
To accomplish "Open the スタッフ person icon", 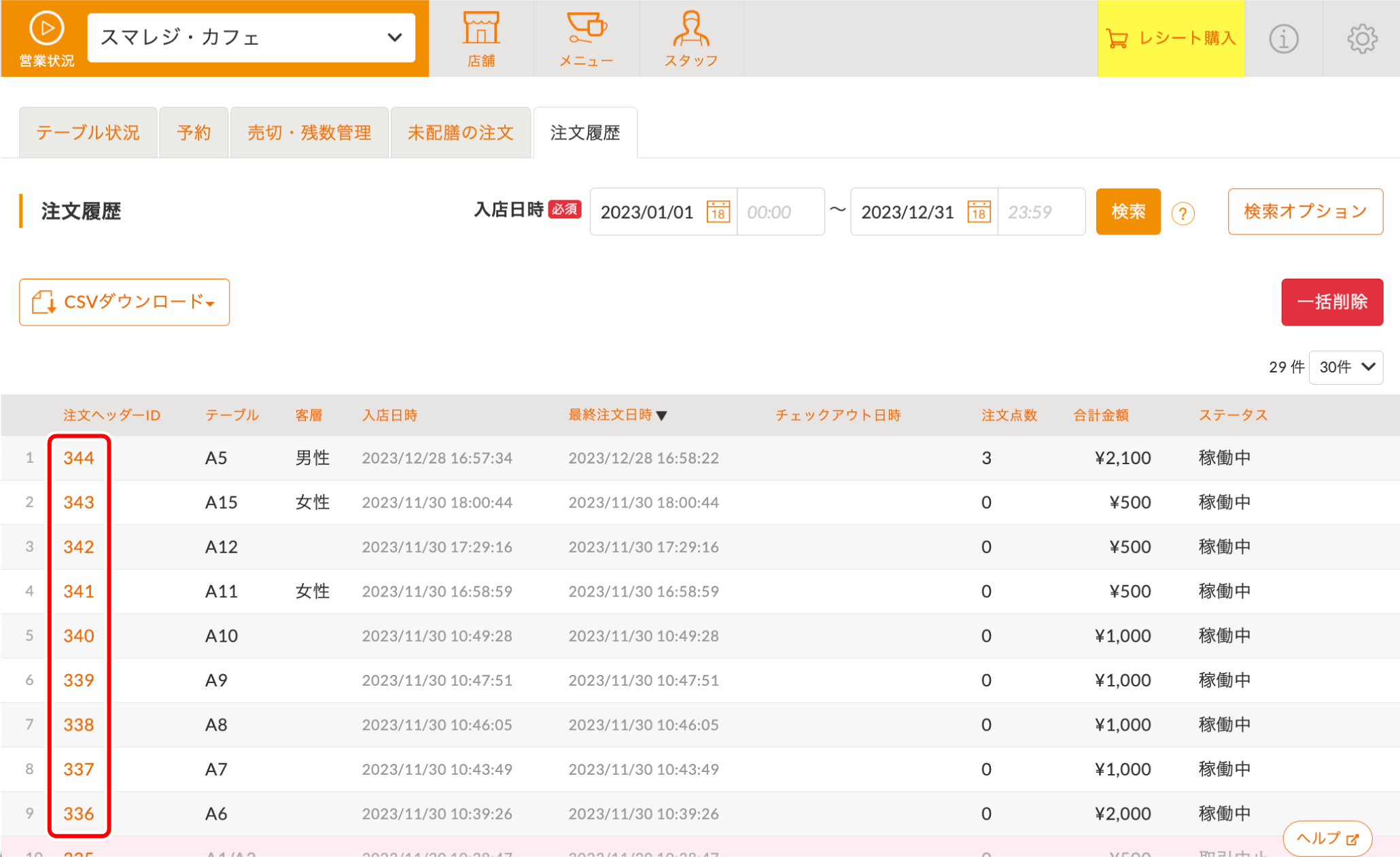I will (x=691, y=38).
